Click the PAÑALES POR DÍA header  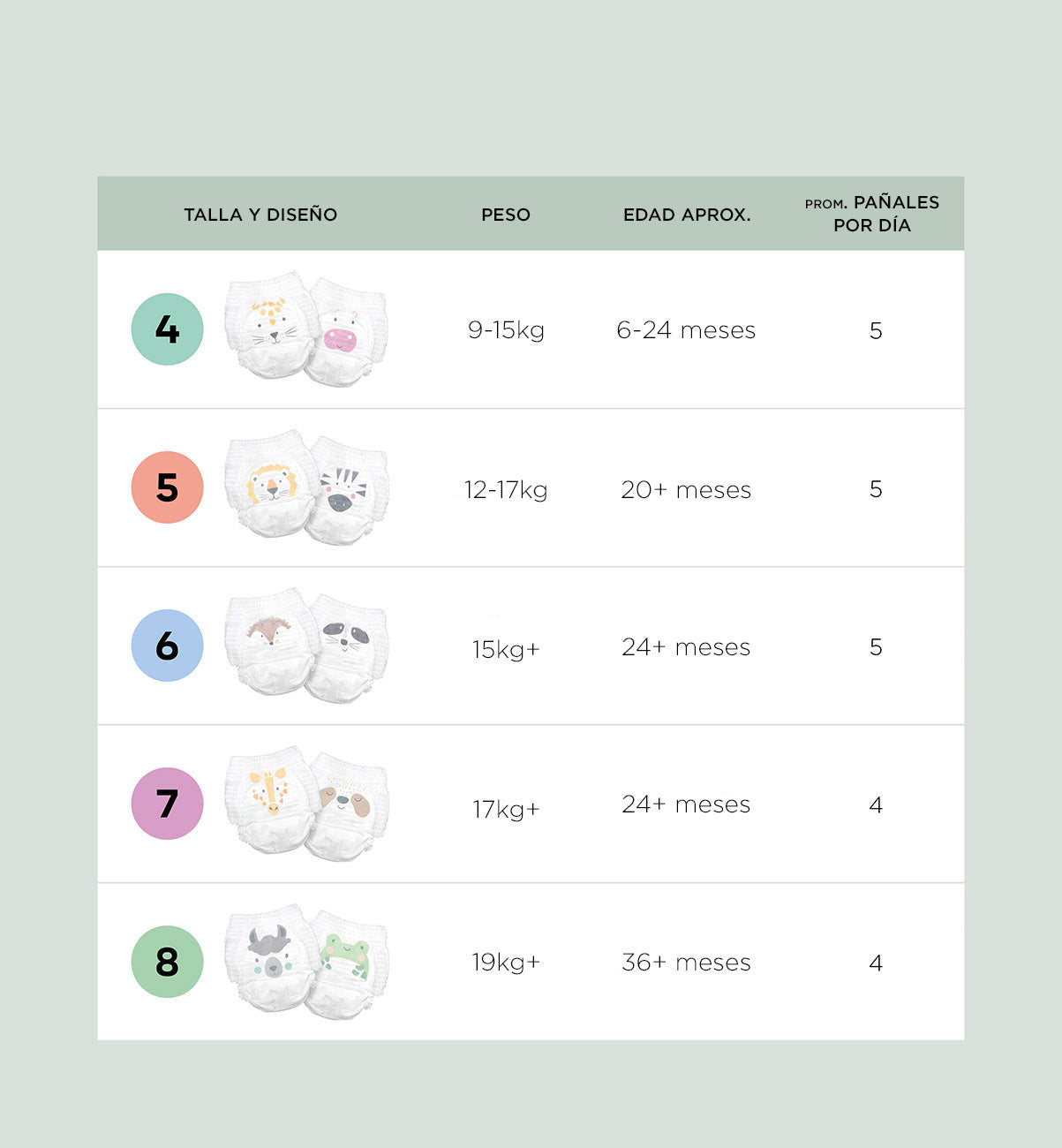(x=872, y=214)
